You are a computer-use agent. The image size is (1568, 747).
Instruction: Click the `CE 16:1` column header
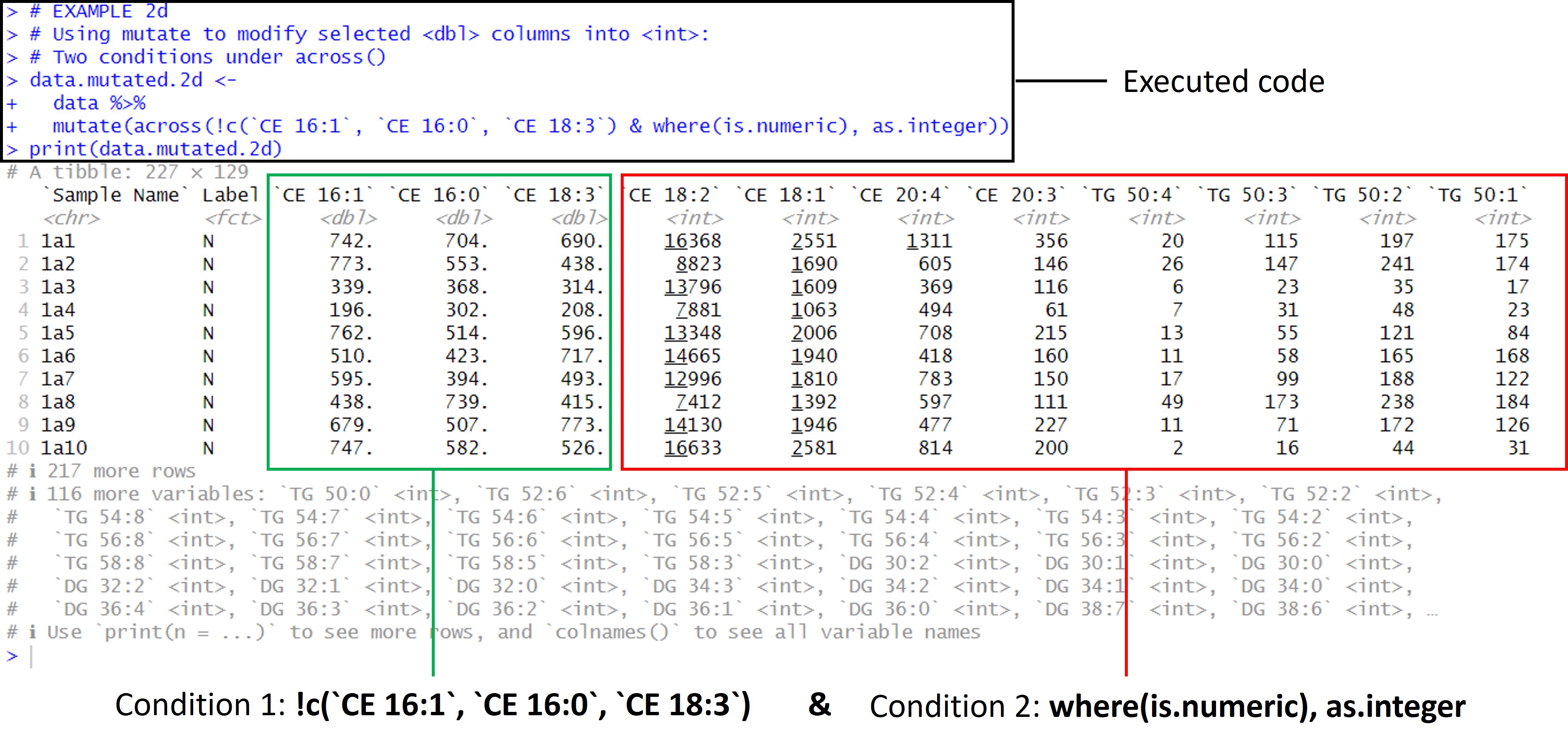pos(323,195)
